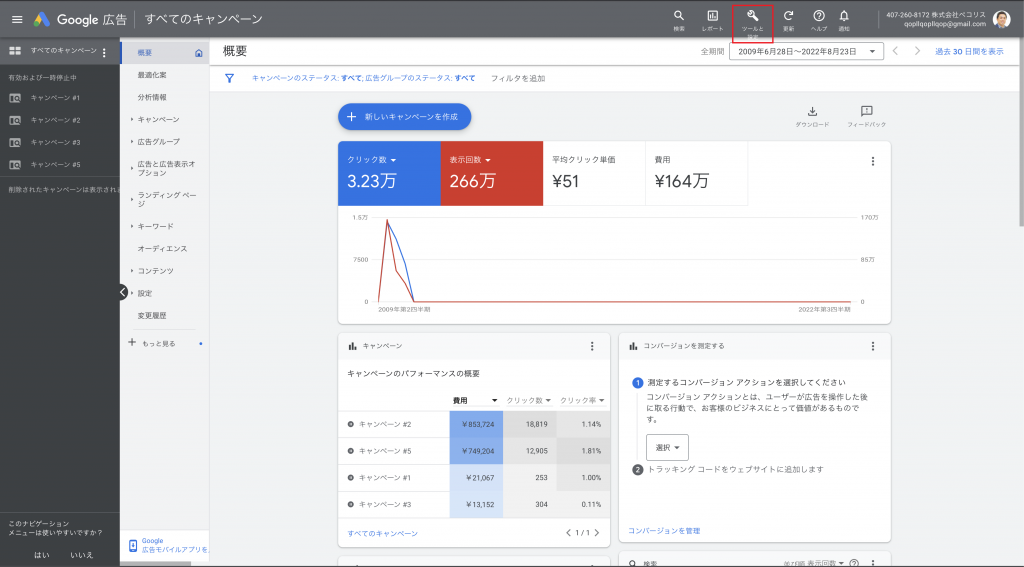Click the キャンペーンのステータス filter text
Viewport: 1024px width, 567px height.
pos(307,78)
